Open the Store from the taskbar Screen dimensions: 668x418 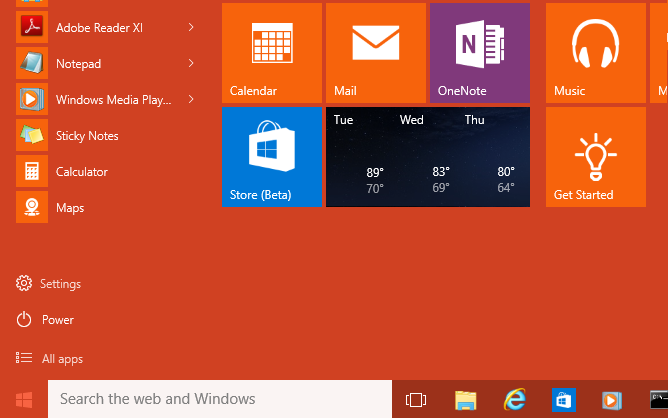point(564,400)
